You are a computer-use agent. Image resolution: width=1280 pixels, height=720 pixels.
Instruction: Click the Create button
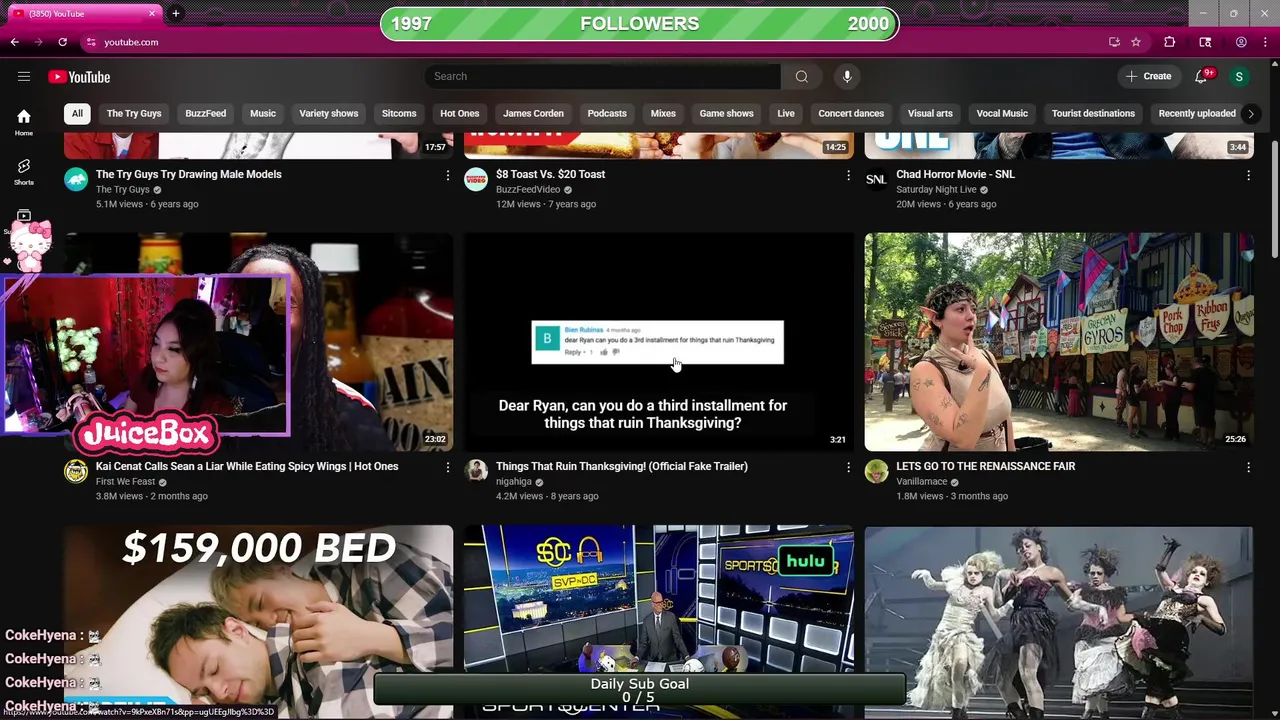coord(1148,76)
